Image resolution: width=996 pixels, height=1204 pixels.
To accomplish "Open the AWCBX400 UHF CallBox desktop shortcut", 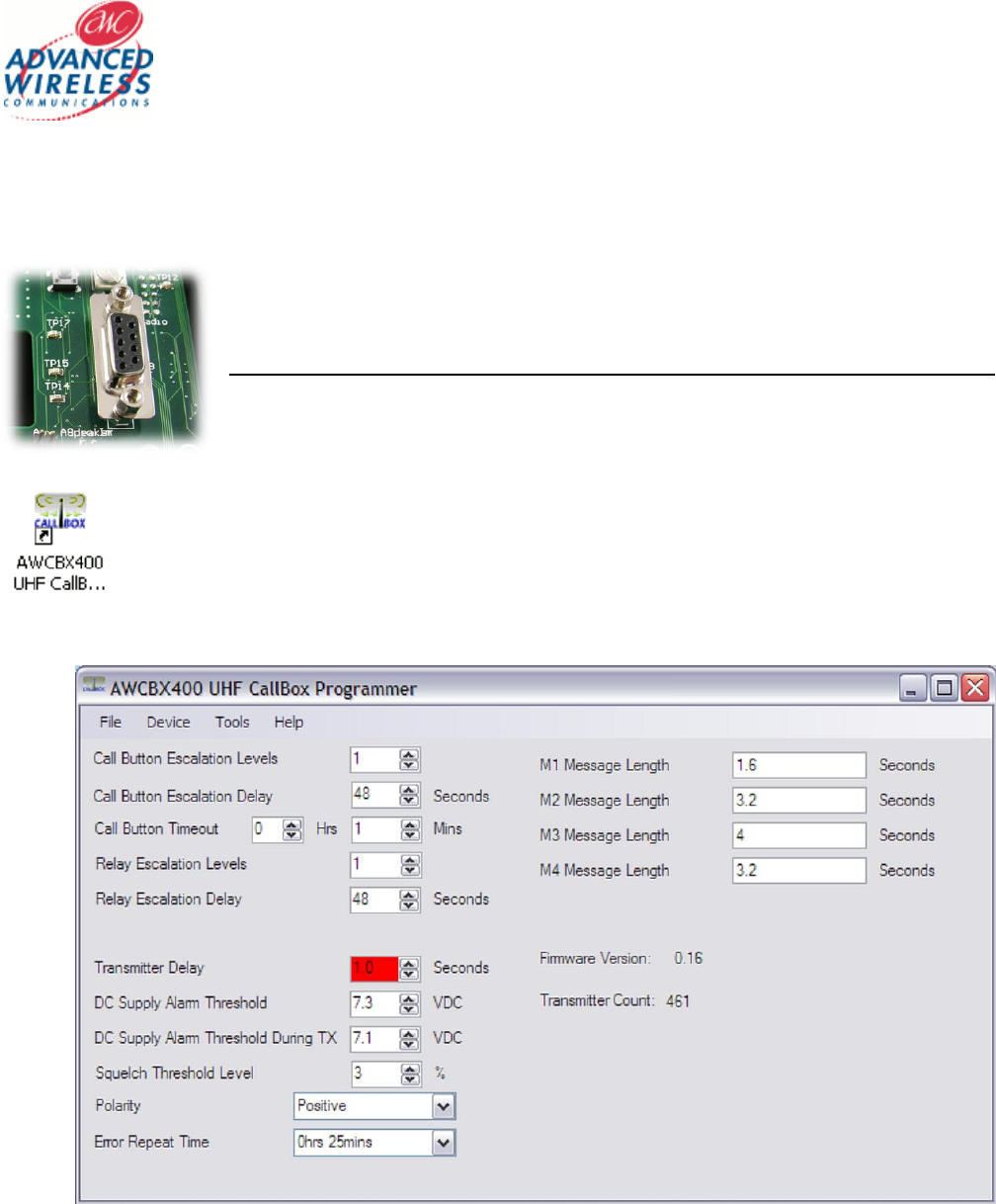I will (61, 541).
